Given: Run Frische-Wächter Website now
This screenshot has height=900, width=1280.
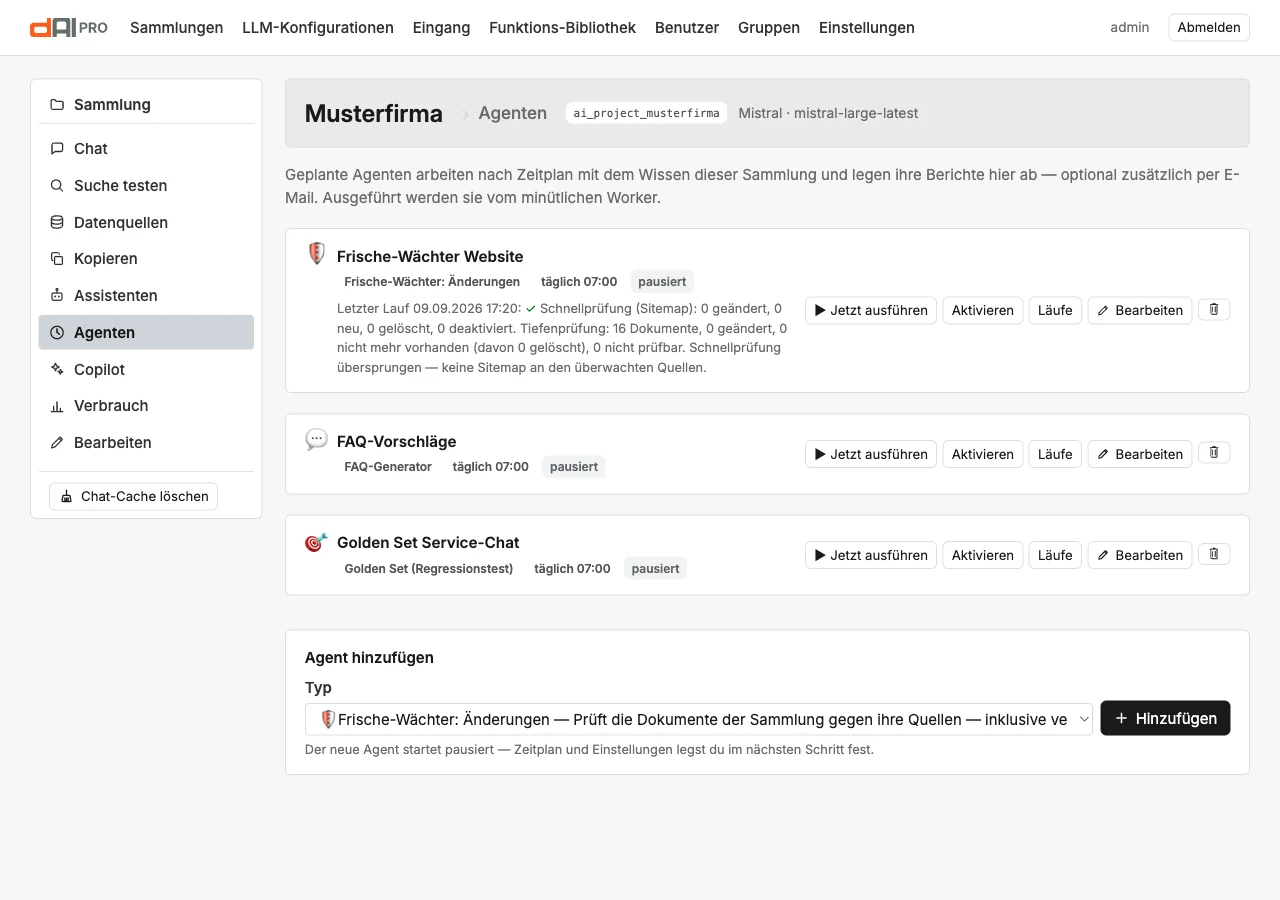Looking at the screenshot, I should pyautogui.click(x=871, y=310).
